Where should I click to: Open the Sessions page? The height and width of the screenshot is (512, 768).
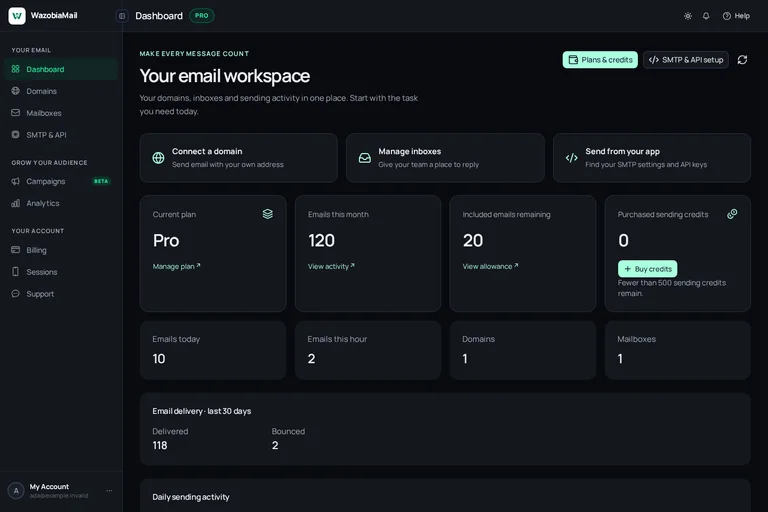(61, 272)
